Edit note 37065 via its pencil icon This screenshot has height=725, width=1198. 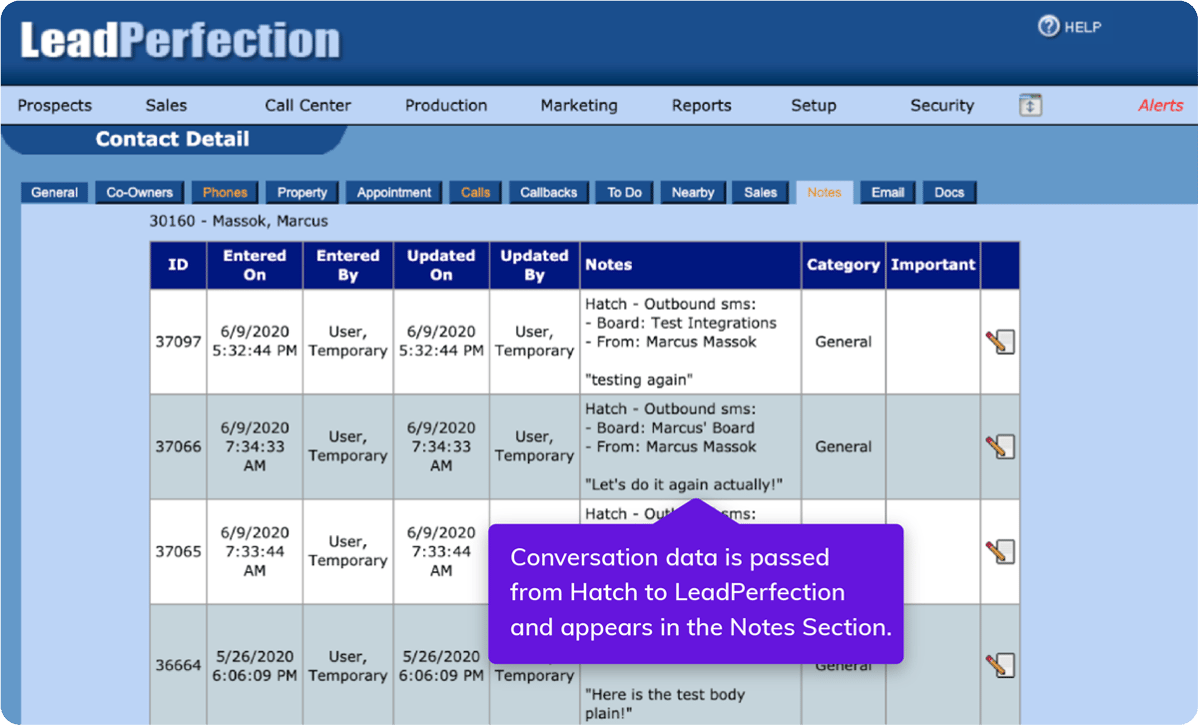click(1000, 551)
